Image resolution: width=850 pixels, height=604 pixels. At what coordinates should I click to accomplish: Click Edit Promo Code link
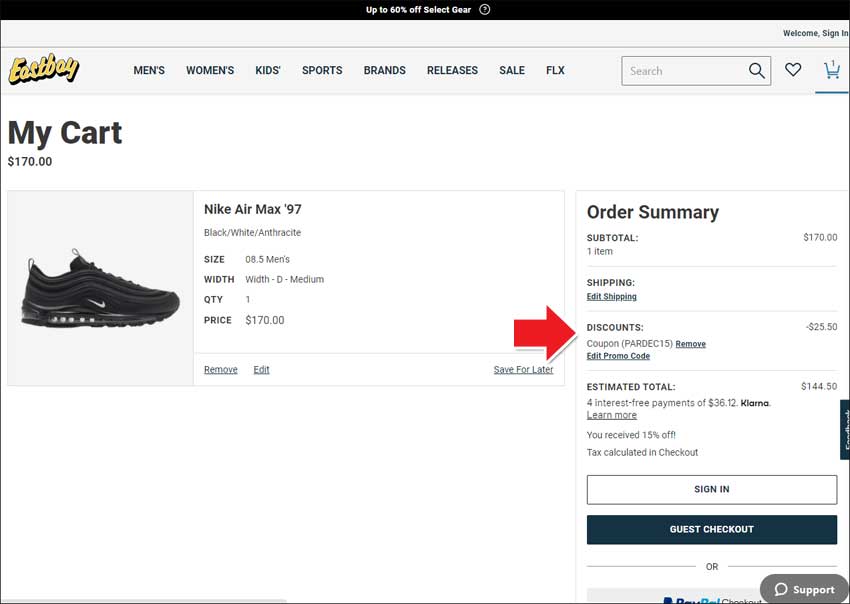click(618, 356)
